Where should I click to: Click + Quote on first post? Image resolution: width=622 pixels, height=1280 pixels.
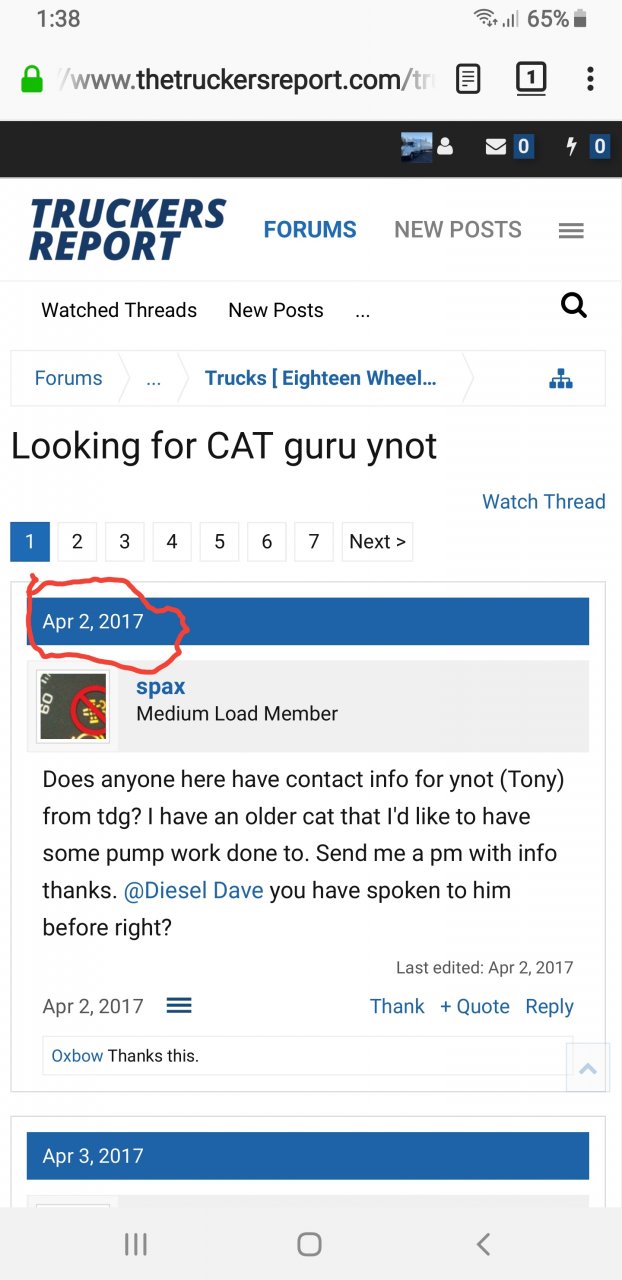coord(475,1006)
